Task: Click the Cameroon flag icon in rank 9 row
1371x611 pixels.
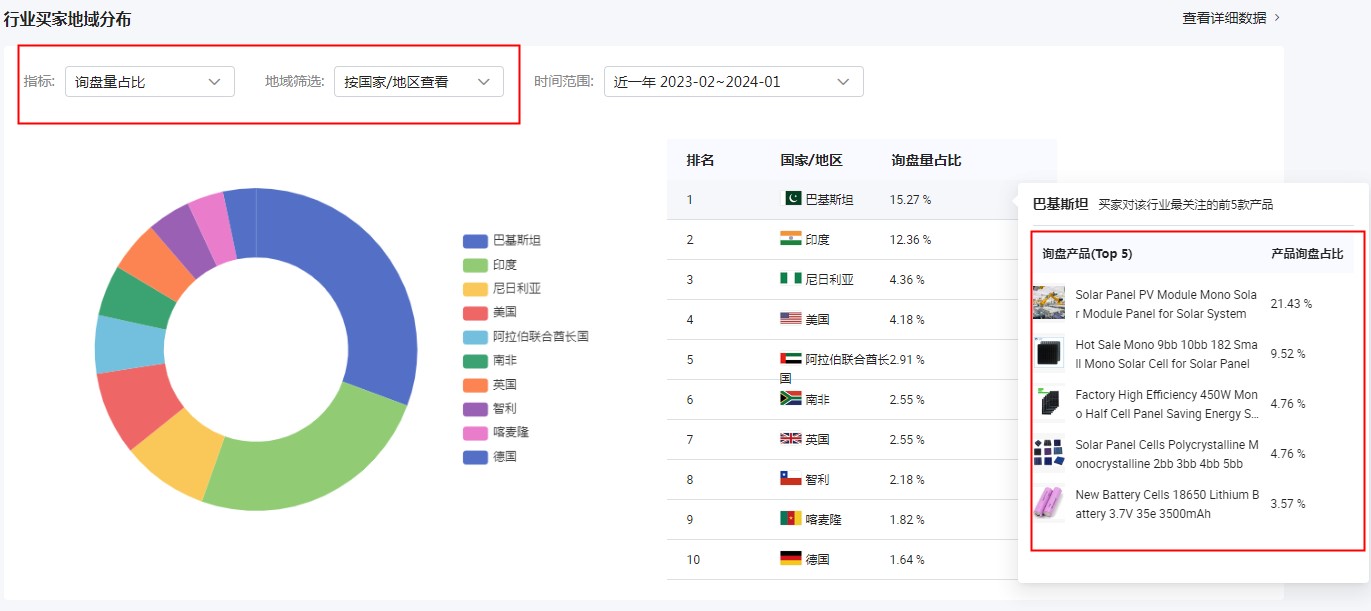Action: pyautogui.click(x=789, y=519)
